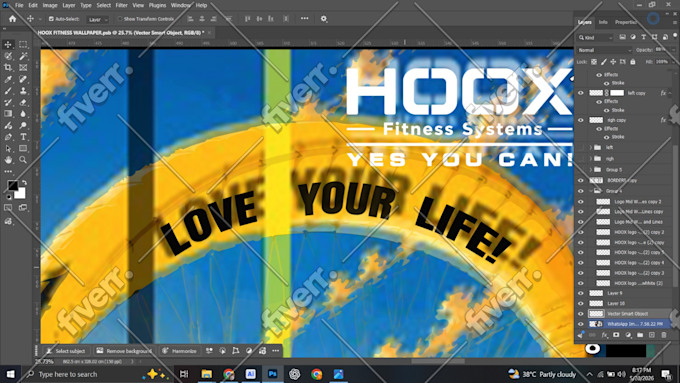The height and width of the screenshot is (383, 680).
Task: Hide the righ copy layer
Action: point(581,120)
